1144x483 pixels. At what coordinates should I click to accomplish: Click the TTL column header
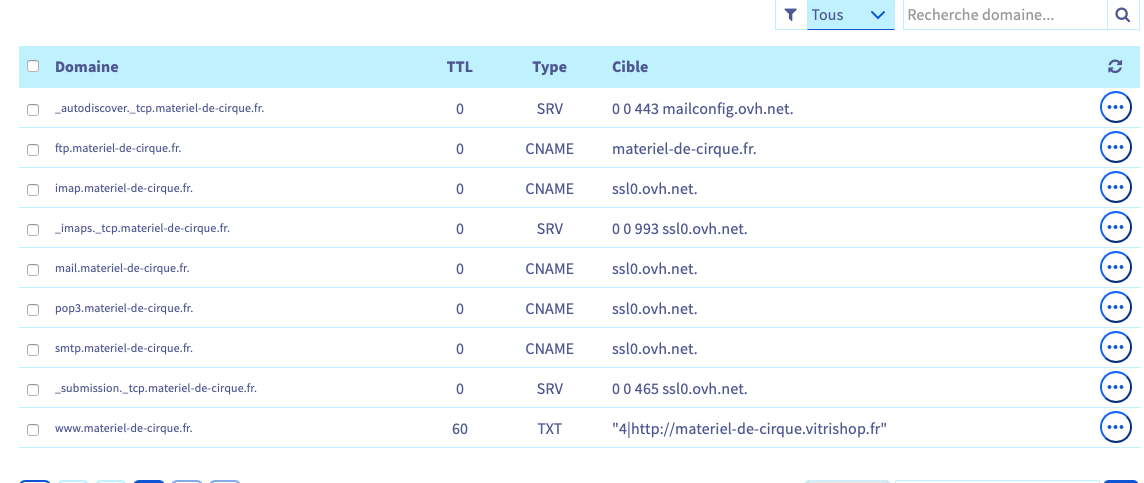point(459,67)
